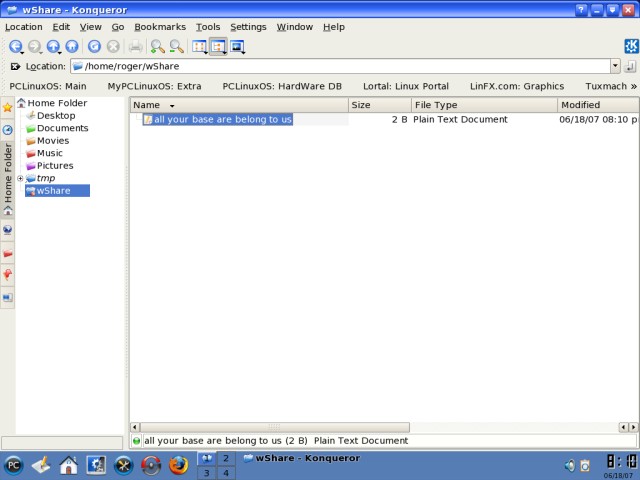Image resolution: width=640 pixels, height=480 pixels.
Task: Click the horizontal scrollbar thumb
Action: [275, 427]
